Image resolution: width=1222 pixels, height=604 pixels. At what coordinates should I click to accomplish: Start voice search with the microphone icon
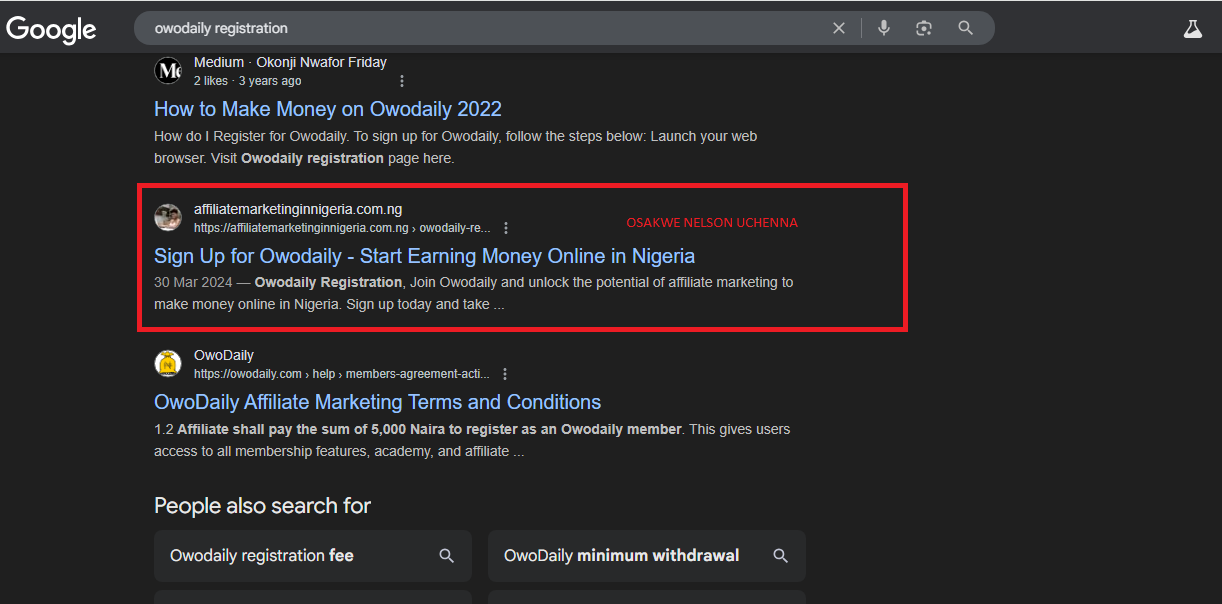tap(884, 28)
